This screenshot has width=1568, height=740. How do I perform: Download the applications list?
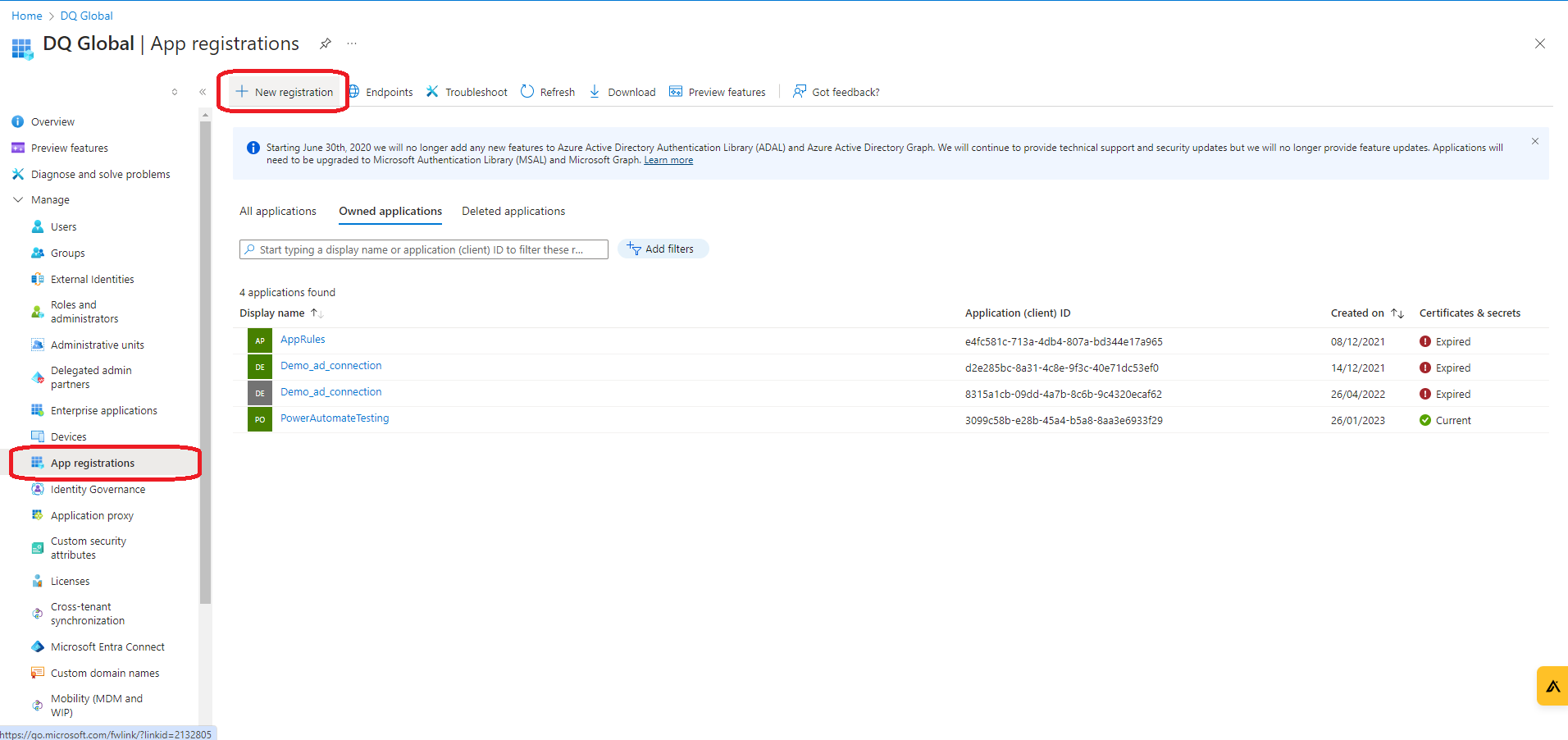(622, 92)
